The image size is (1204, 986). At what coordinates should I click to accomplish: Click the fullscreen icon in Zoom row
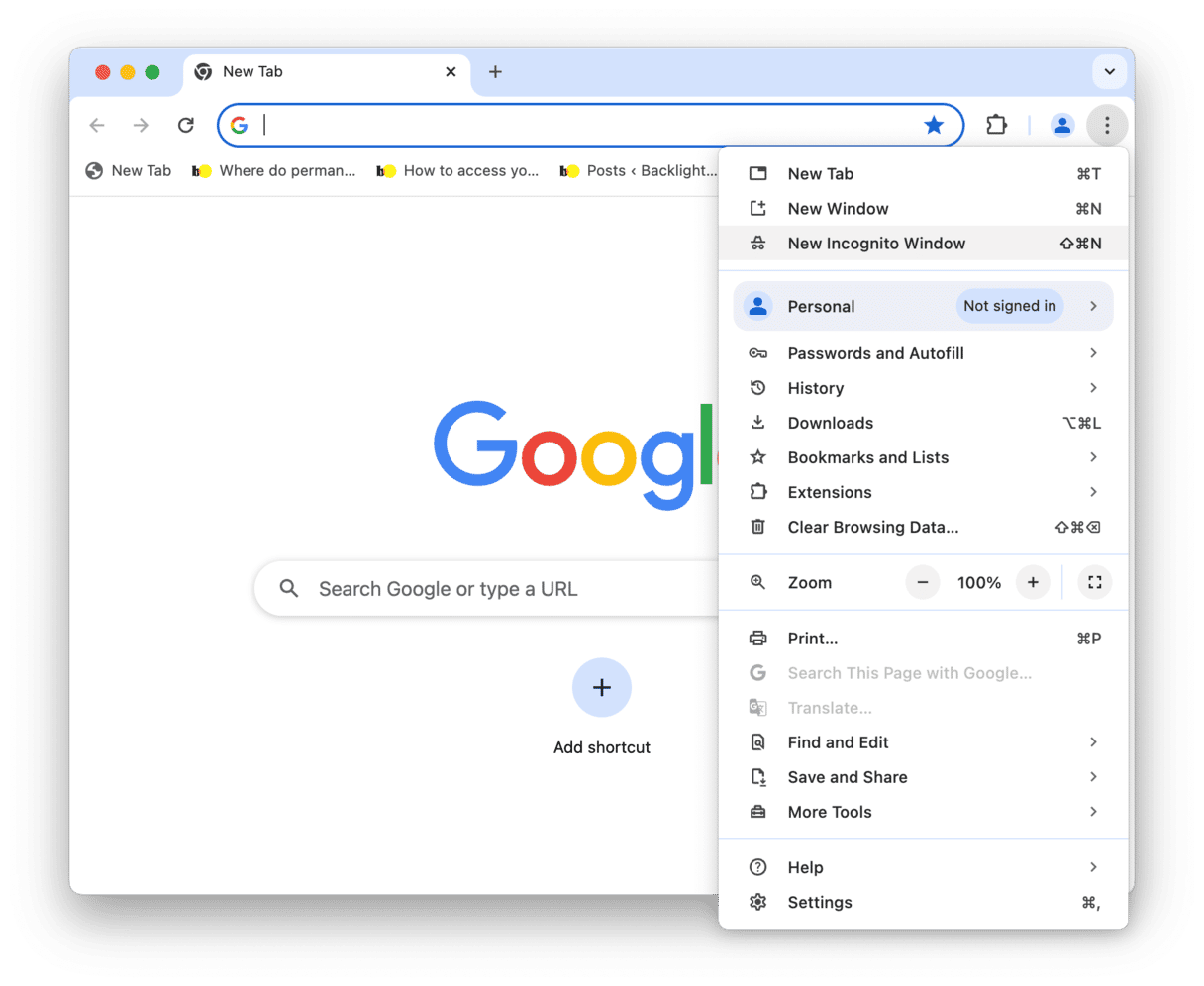(x=1094, y=582)
